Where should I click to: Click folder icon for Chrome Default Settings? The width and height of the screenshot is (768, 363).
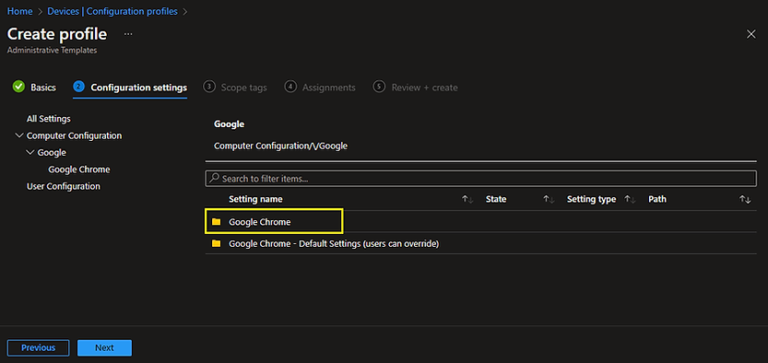tap(216, 243)
